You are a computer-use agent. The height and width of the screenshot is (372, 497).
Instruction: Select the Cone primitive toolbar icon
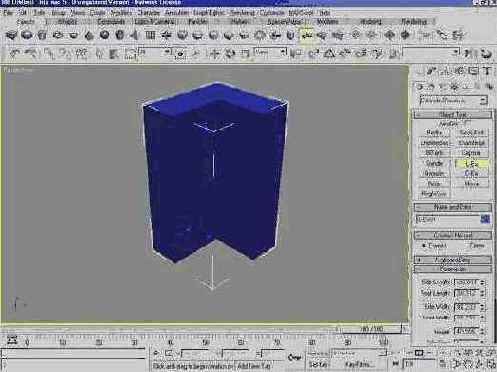tap(89, 35)
